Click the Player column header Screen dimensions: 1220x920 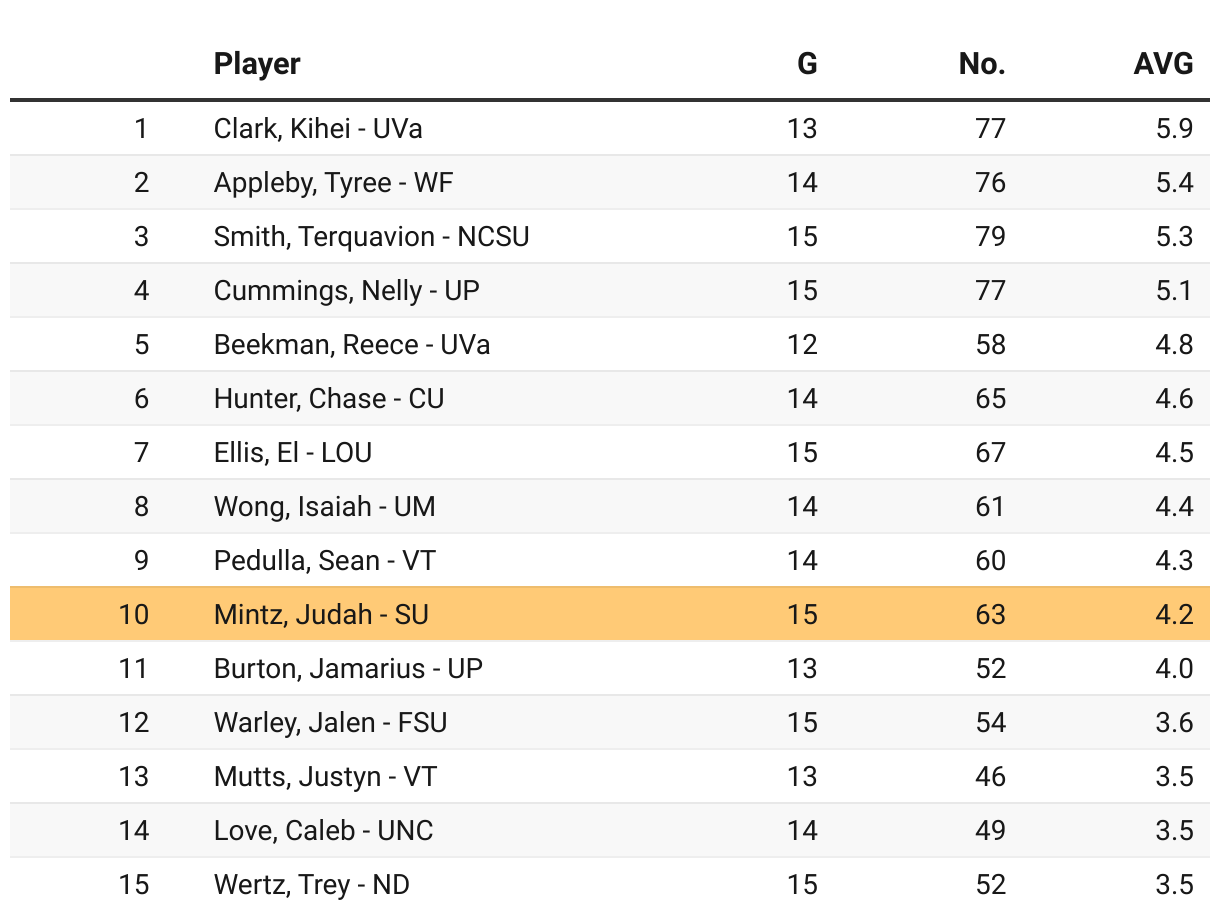(x=257, y=65)
